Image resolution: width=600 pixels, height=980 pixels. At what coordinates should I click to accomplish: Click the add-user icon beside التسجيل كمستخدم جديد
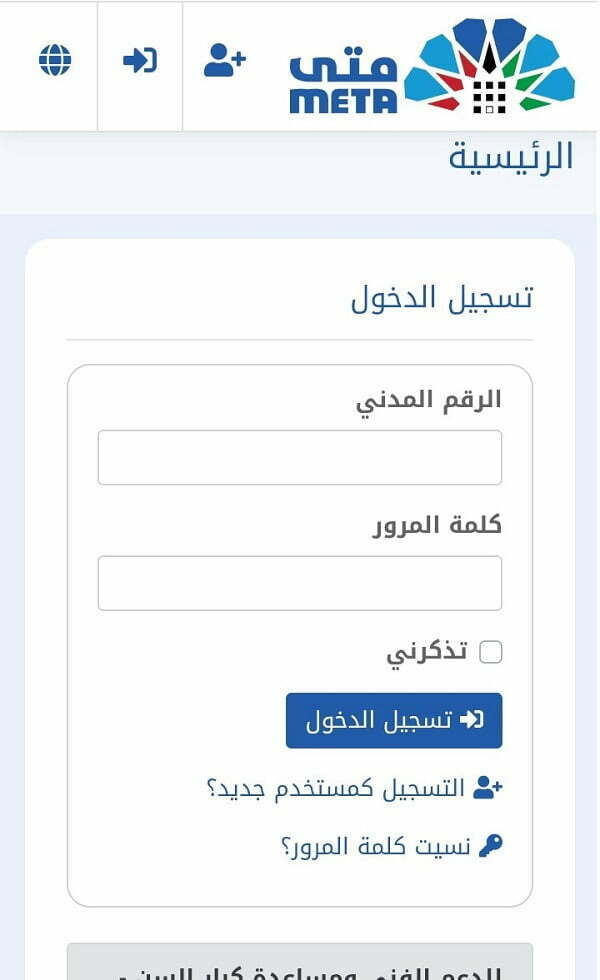[488, 788]
